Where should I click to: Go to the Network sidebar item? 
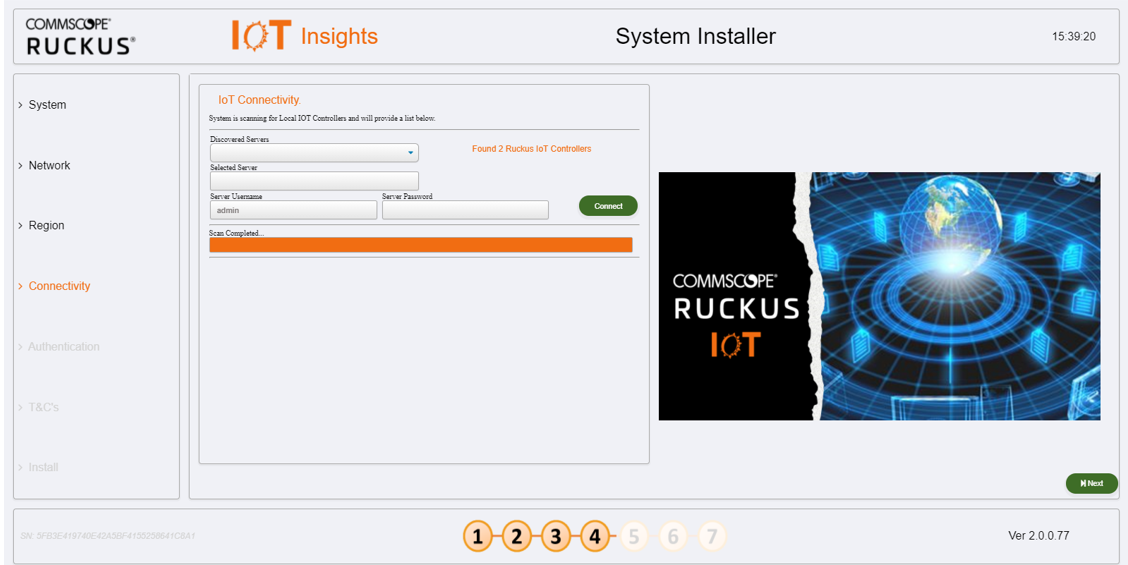point(49,166)
